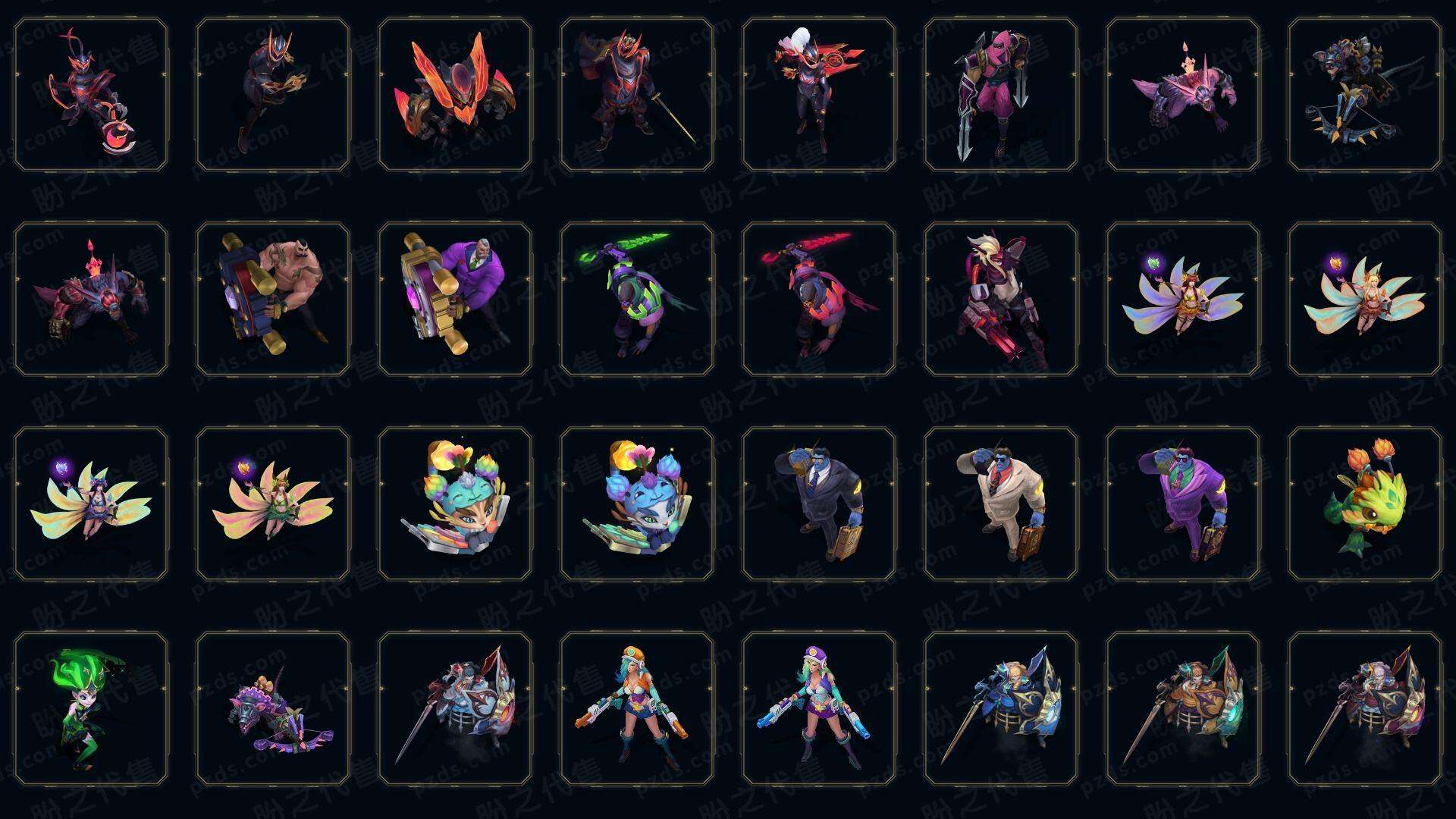Pick the dark navy suit zombie
This screenshot has height=819, width=1456.
pyautogui.click(x=819, y=504)
